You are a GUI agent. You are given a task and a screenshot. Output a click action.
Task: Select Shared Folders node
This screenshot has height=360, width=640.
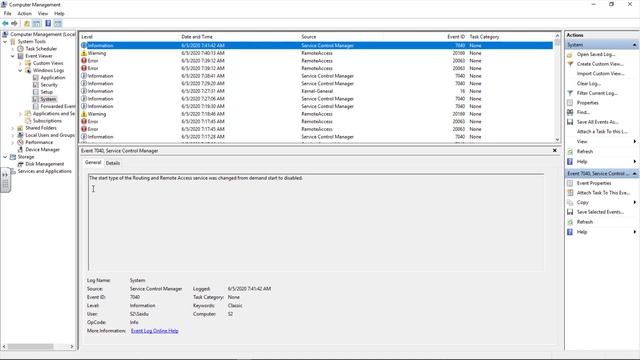click(41, 128)
